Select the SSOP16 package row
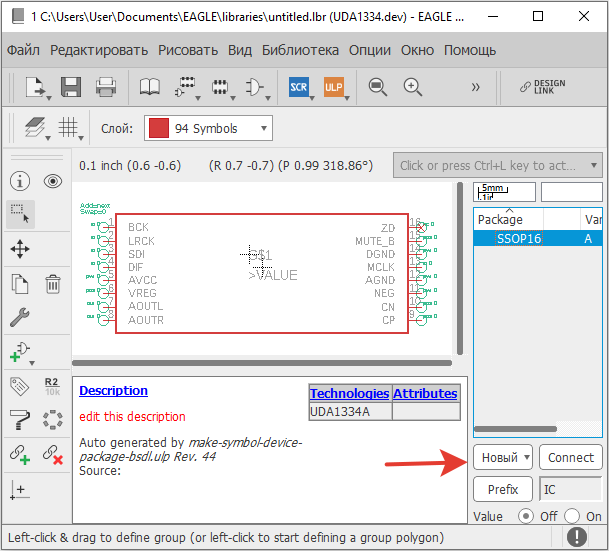Image resolution: width=609 pixels, height=551 pixels. pyautogui.click(x=538, y=238)
